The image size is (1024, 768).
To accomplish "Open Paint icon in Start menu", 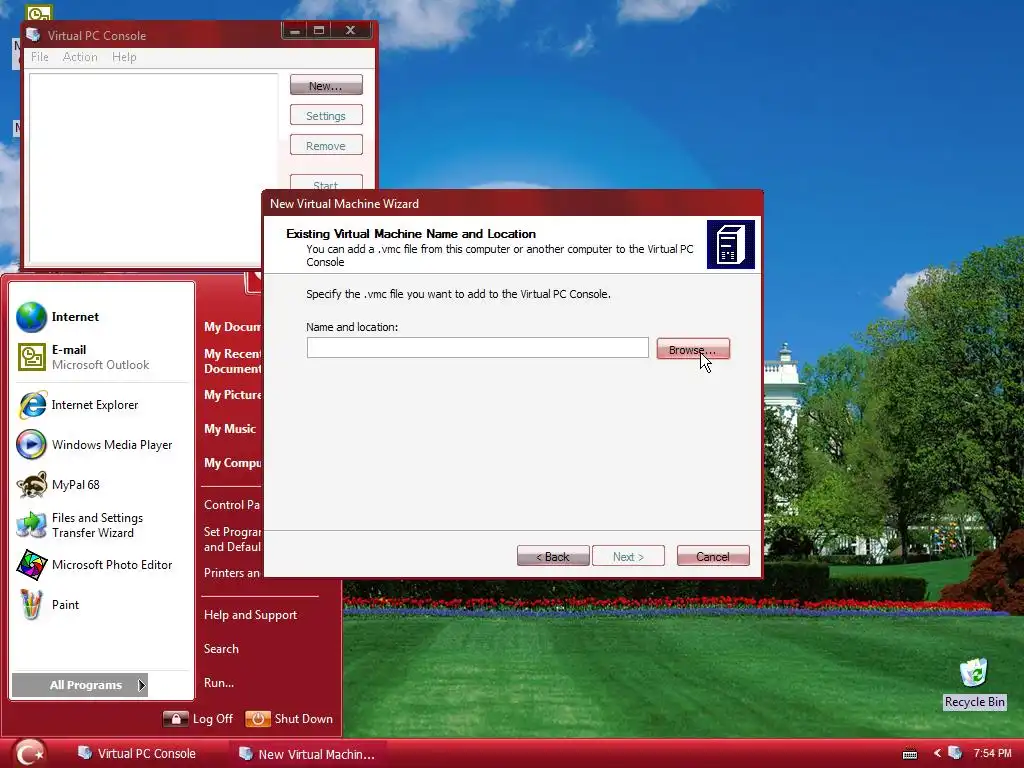I will click(x=31, y=605).
